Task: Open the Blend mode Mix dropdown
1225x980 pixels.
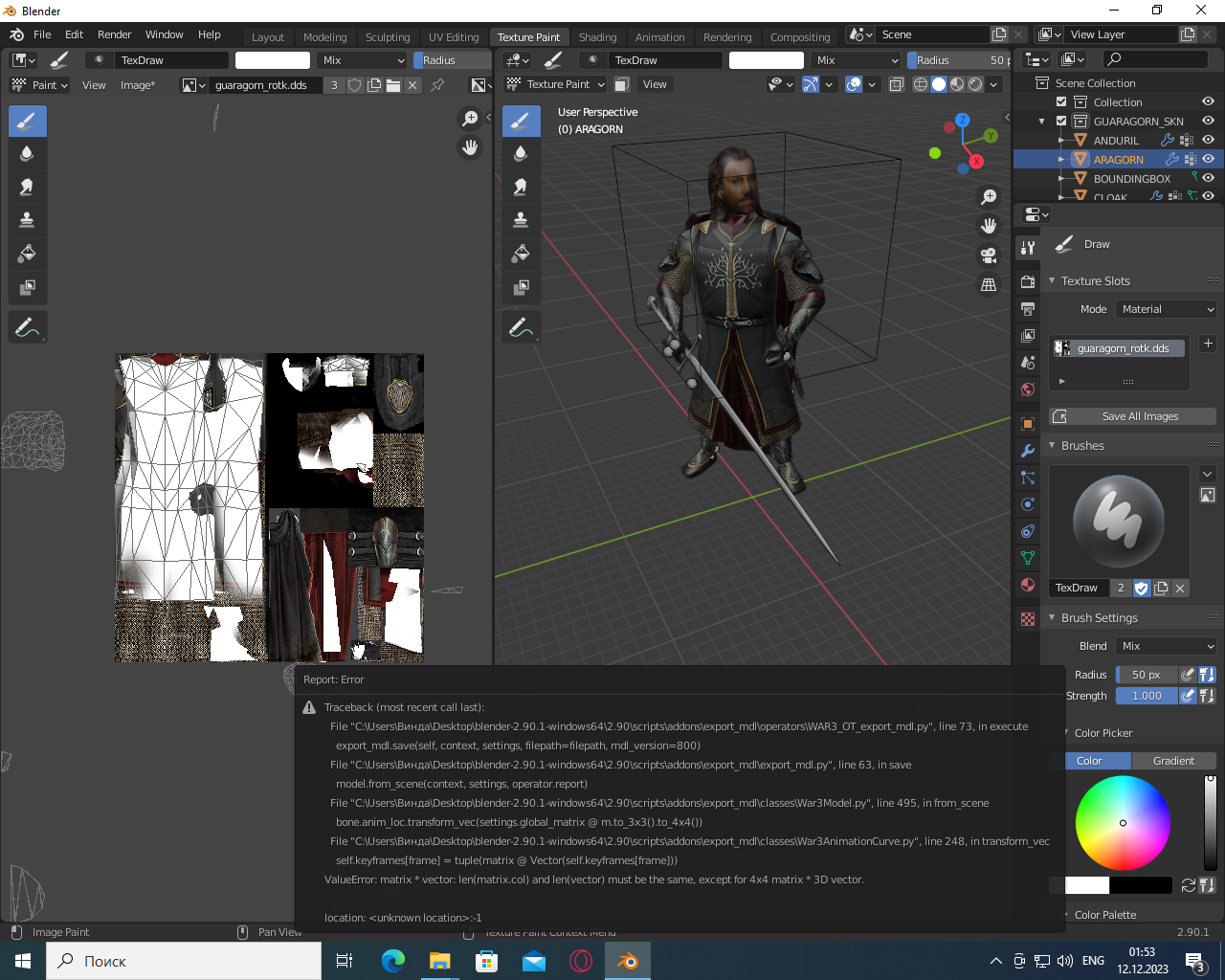Action: 1167,646
